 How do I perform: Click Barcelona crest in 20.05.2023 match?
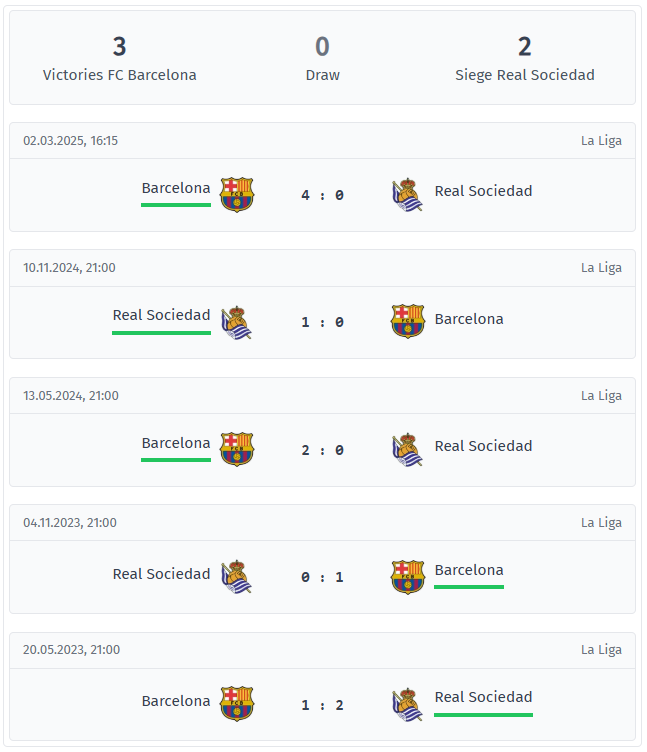(x=237, y=704)
